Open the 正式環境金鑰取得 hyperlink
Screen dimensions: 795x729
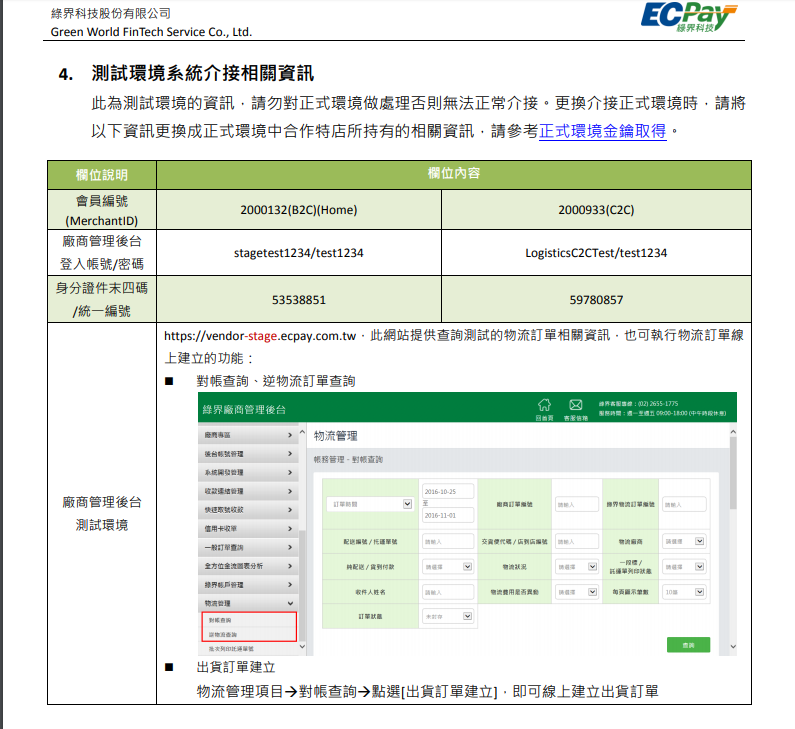pos(602,131)
